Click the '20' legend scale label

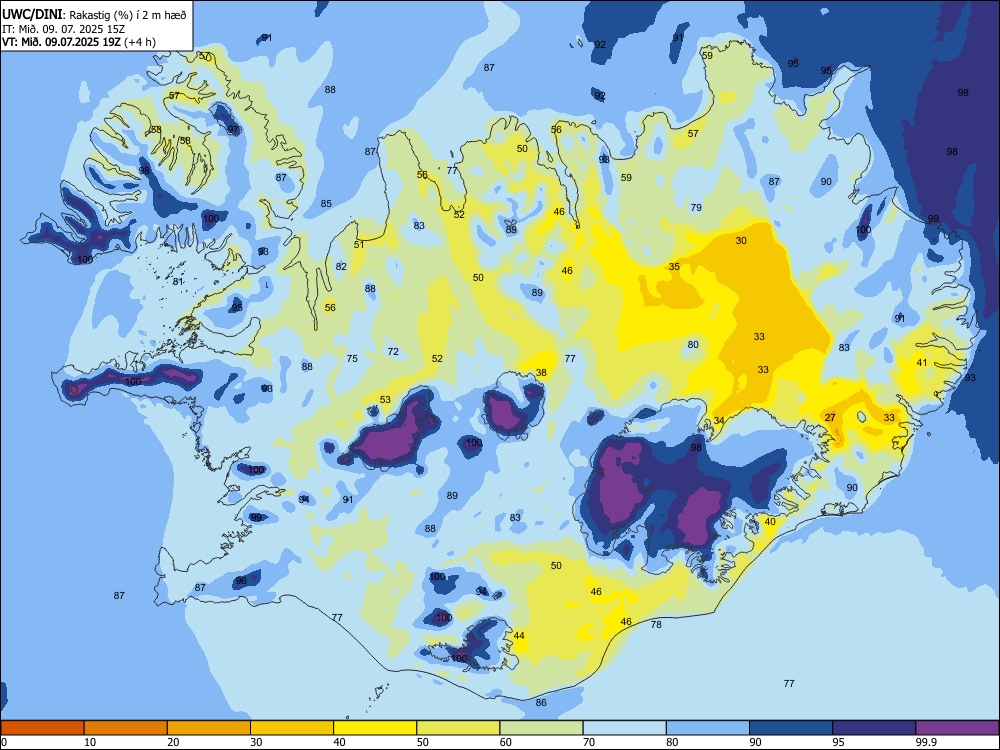pos(173,742)
